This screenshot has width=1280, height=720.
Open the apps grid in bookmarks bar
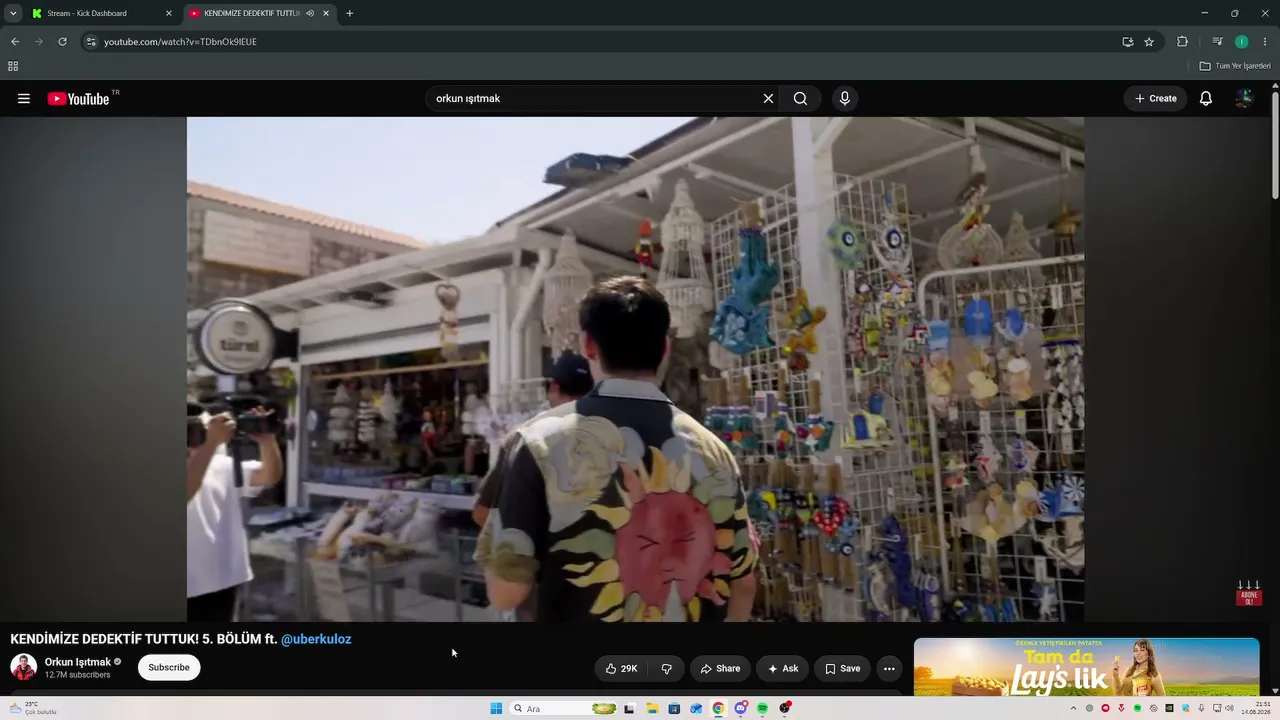[x=13, y=66]
